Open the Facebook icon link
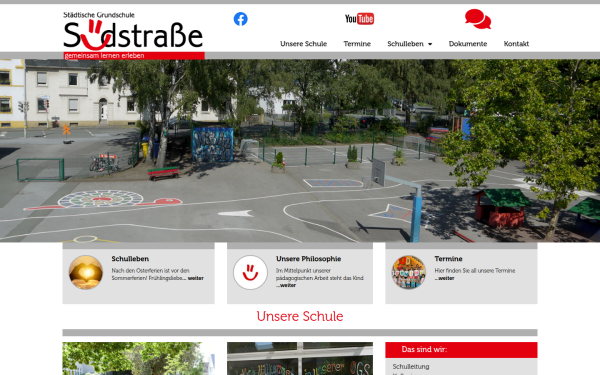The height and width of the screenshot is (375, 600). pos(241,19)
